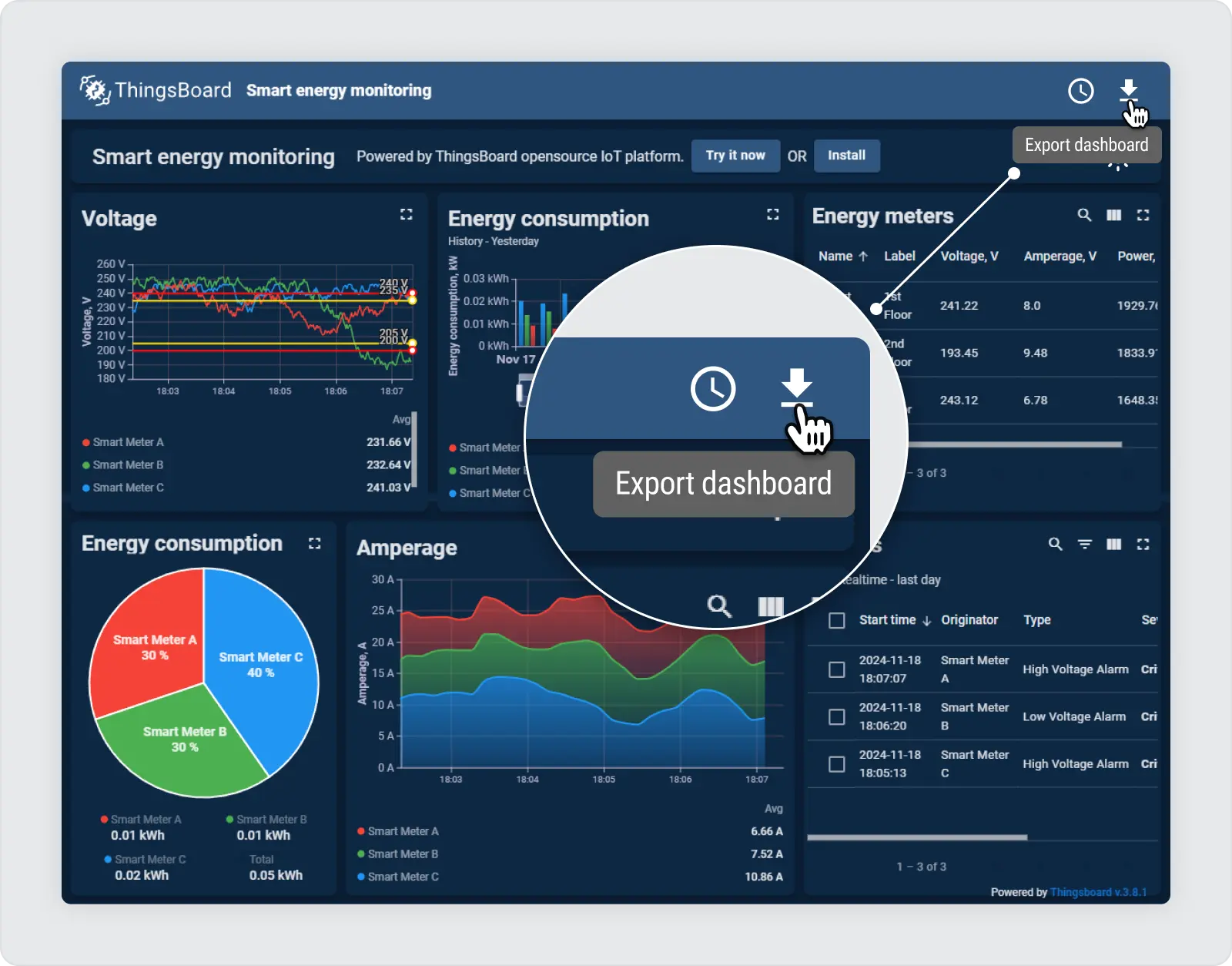Open the time window clock icon

pos(1080,91)
